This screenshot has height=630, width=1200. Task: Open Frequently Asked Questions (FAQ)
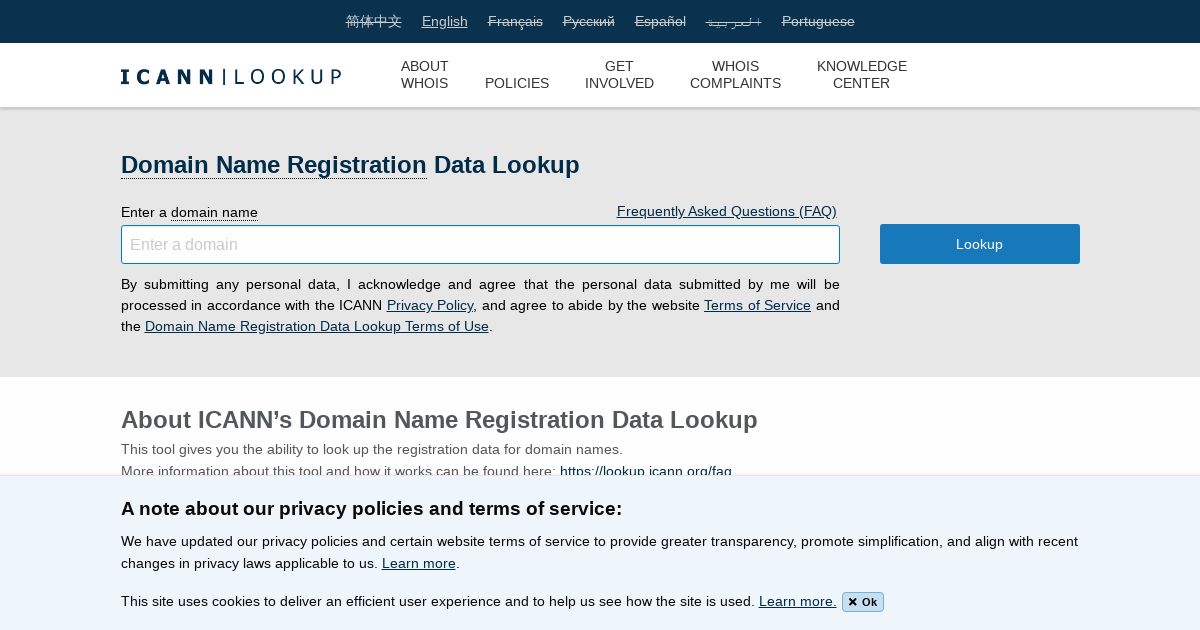pos(727,211)
